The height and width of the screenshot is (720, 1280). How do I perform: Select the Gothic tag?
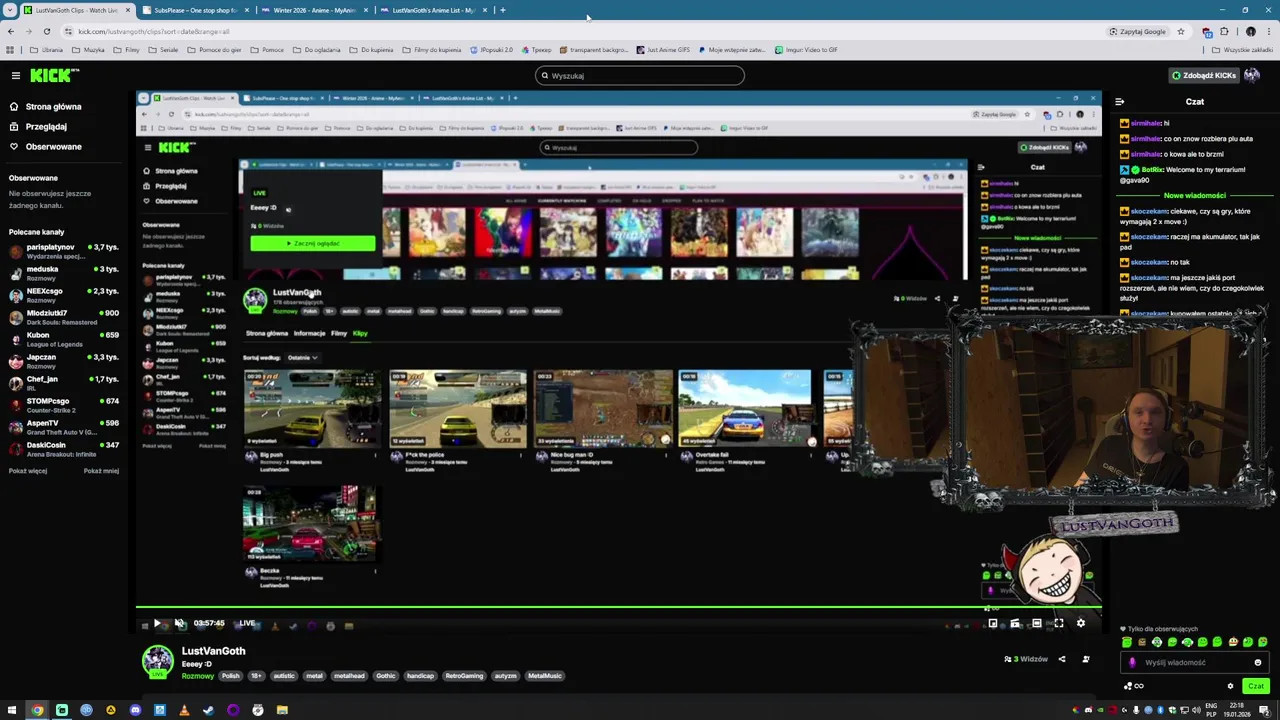[x=386, y=676]
